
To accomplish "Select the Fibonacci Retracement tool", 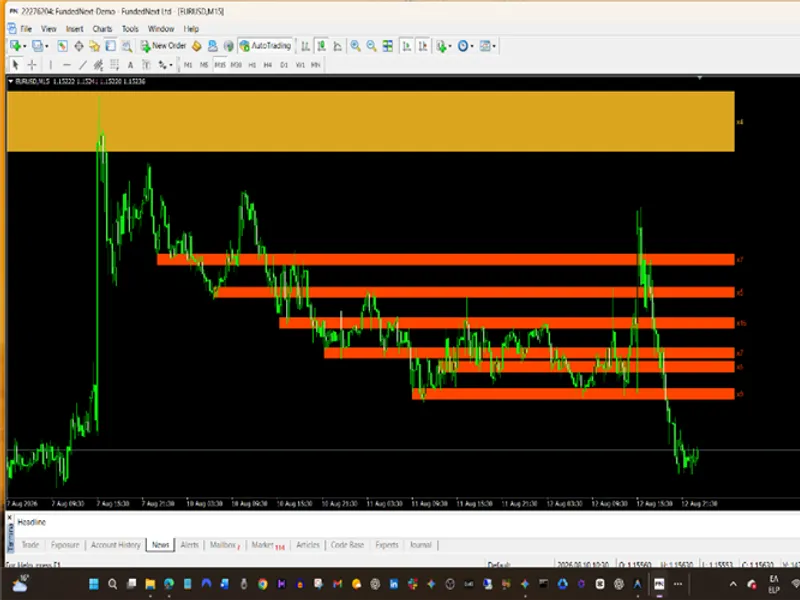I will (x=115, y=65).
